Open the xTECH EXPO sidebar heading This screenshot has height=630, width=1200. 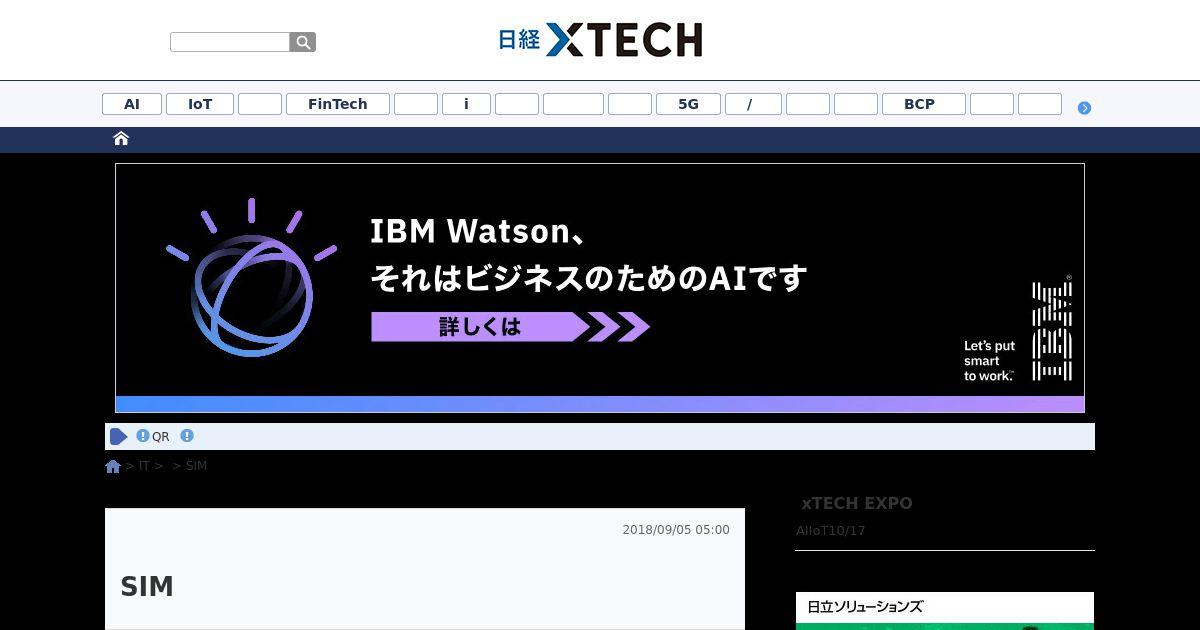coord(857,503)
